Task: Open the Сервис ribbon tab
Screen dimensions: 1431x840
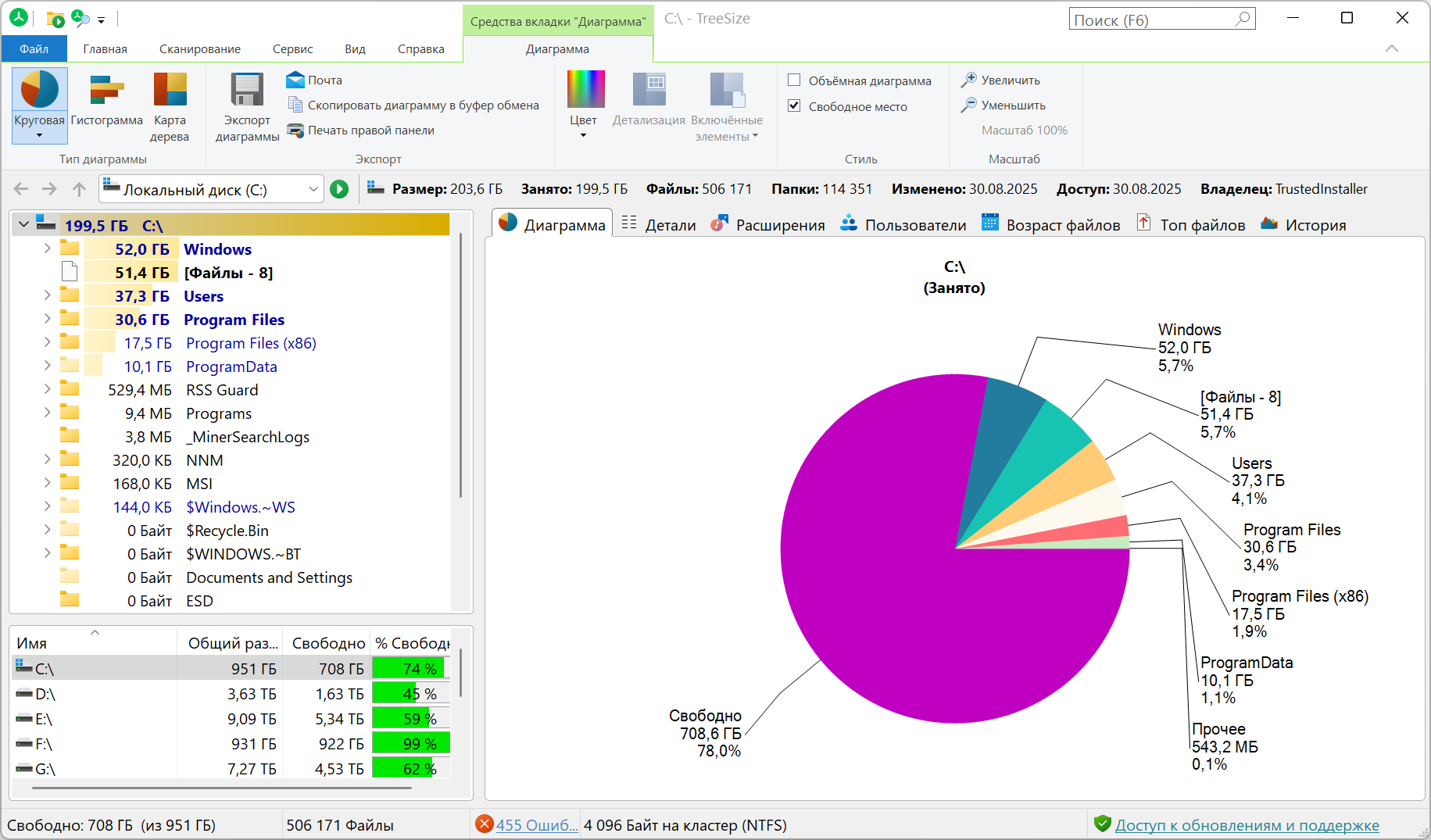Action: pos(293,48)
